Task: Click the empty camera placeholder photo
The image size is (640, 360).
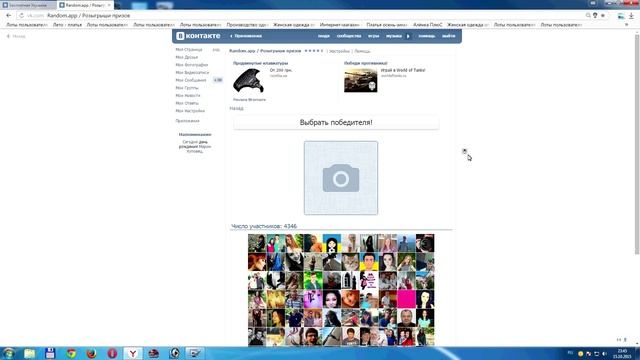Action: tap(341, 178)
